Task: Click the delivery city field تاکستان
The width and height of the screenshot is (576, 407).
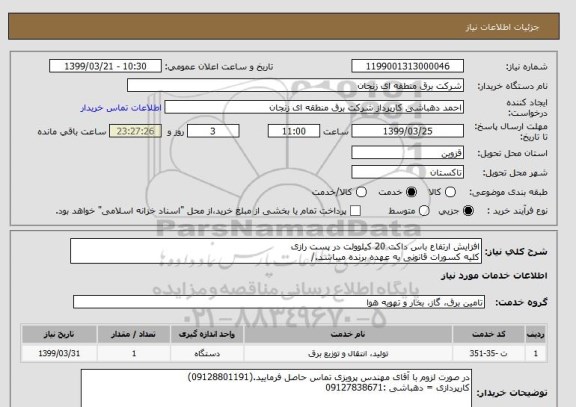Action: (x=407, y=172)
